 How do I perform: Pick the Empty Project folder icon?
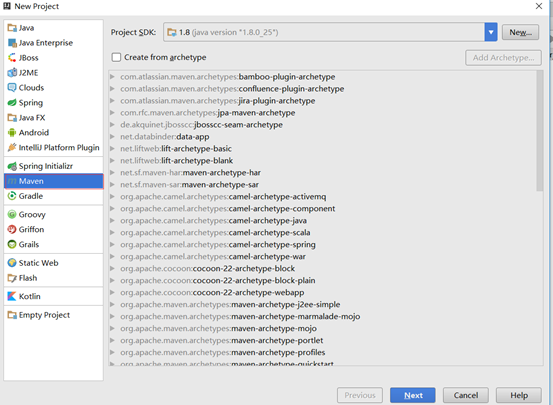pos(12,315)
